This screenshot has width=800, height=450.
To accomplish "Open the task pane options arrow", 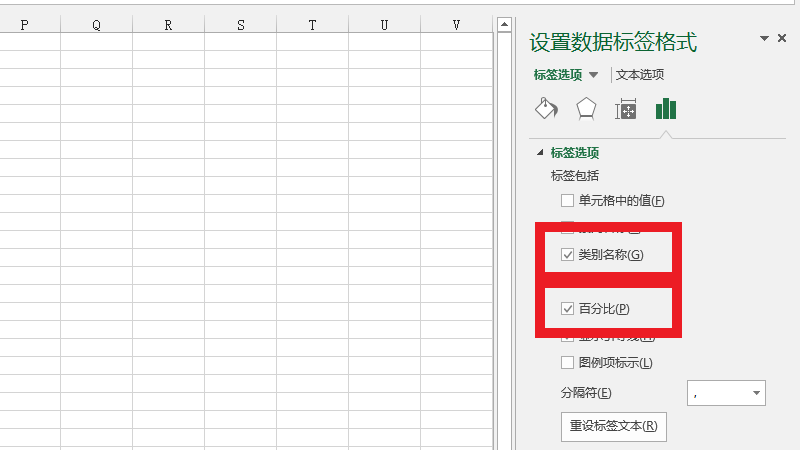I will click(x=765, y=38).
